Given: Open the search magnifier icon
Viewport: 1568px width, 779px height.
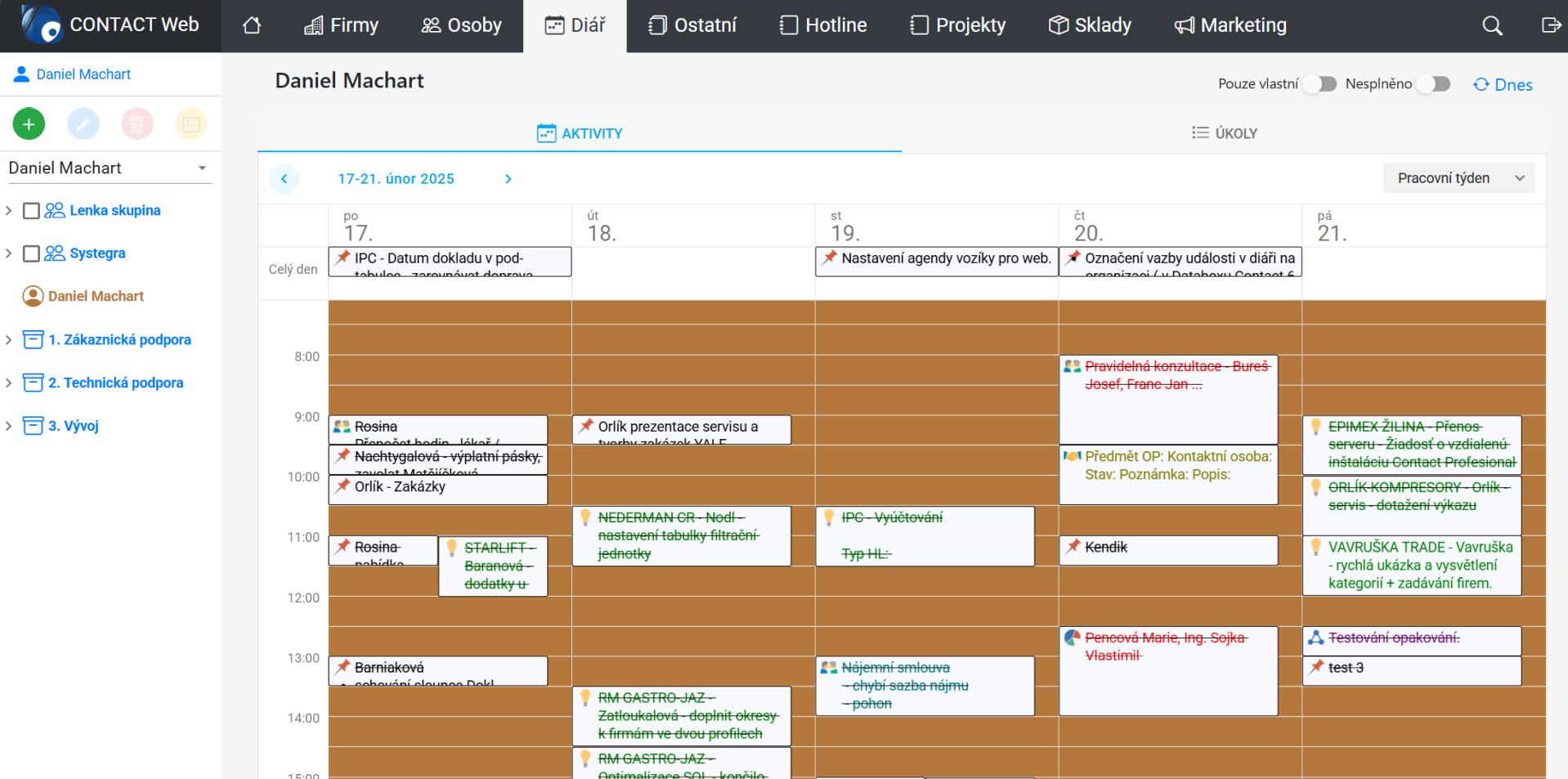Looking at the screenshot, I should (x=1492, y=26).
